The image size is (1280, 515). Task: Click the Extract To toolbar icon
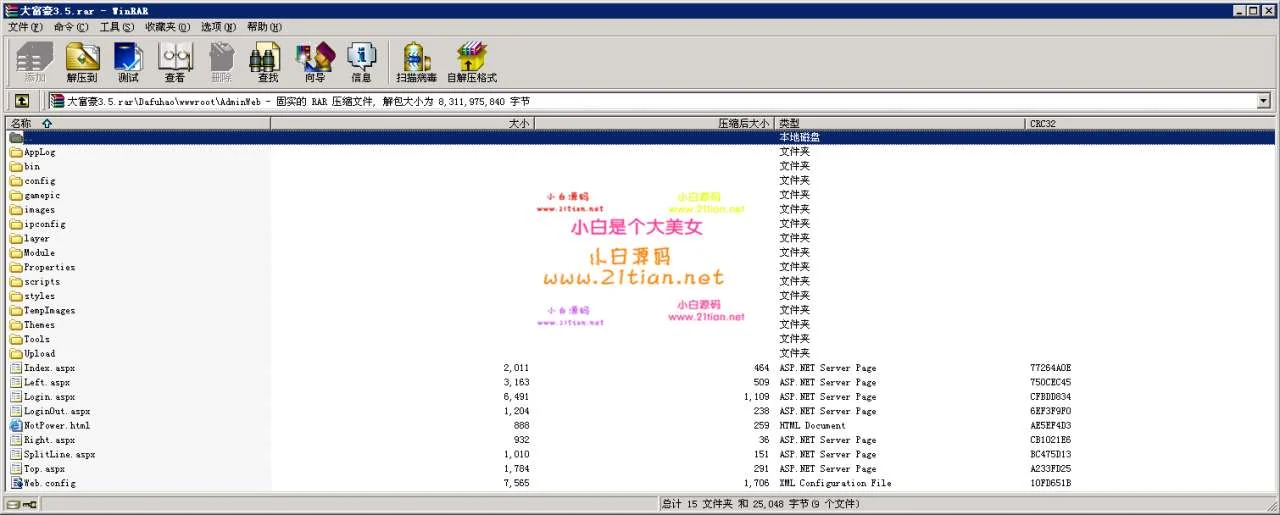[x=82, y=62]
